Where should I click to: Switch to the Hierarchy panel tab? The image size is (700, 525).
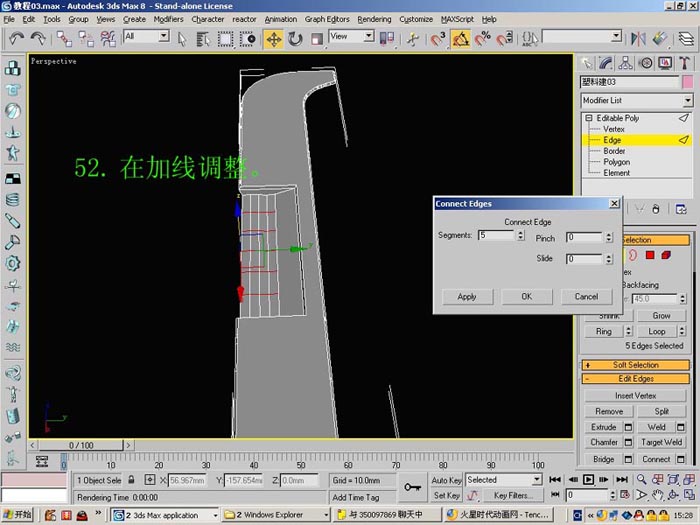click(625, 63)
